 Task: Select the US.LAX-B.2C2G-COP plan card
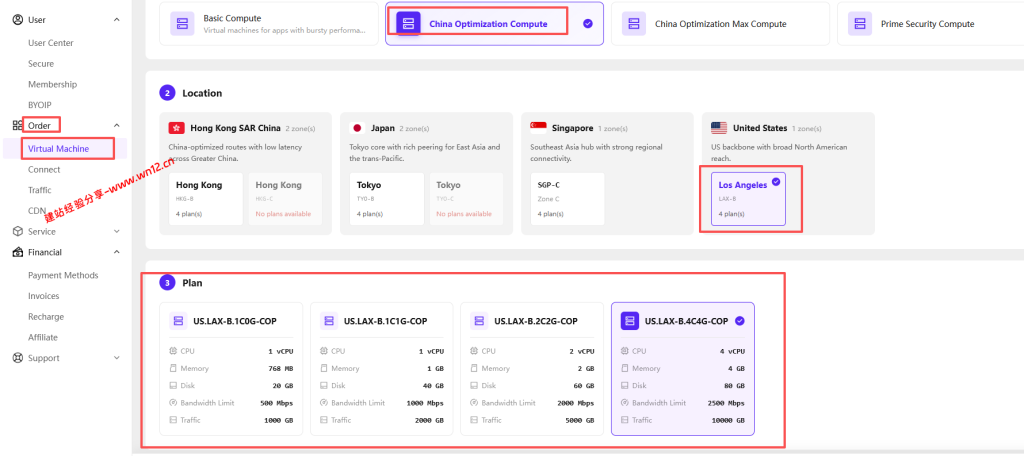532,368
